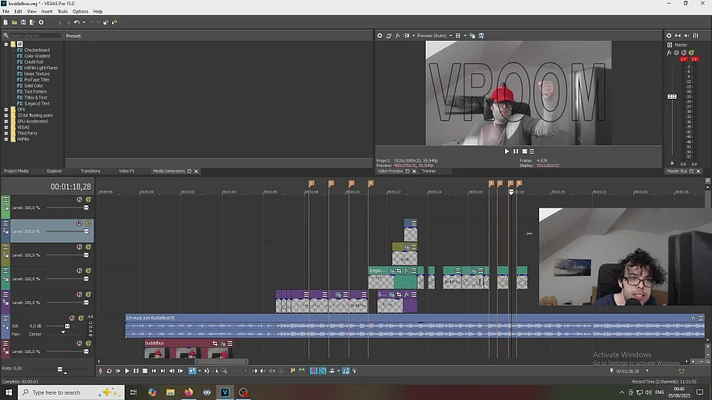Switch to the Project Media tab

point(16,171)
